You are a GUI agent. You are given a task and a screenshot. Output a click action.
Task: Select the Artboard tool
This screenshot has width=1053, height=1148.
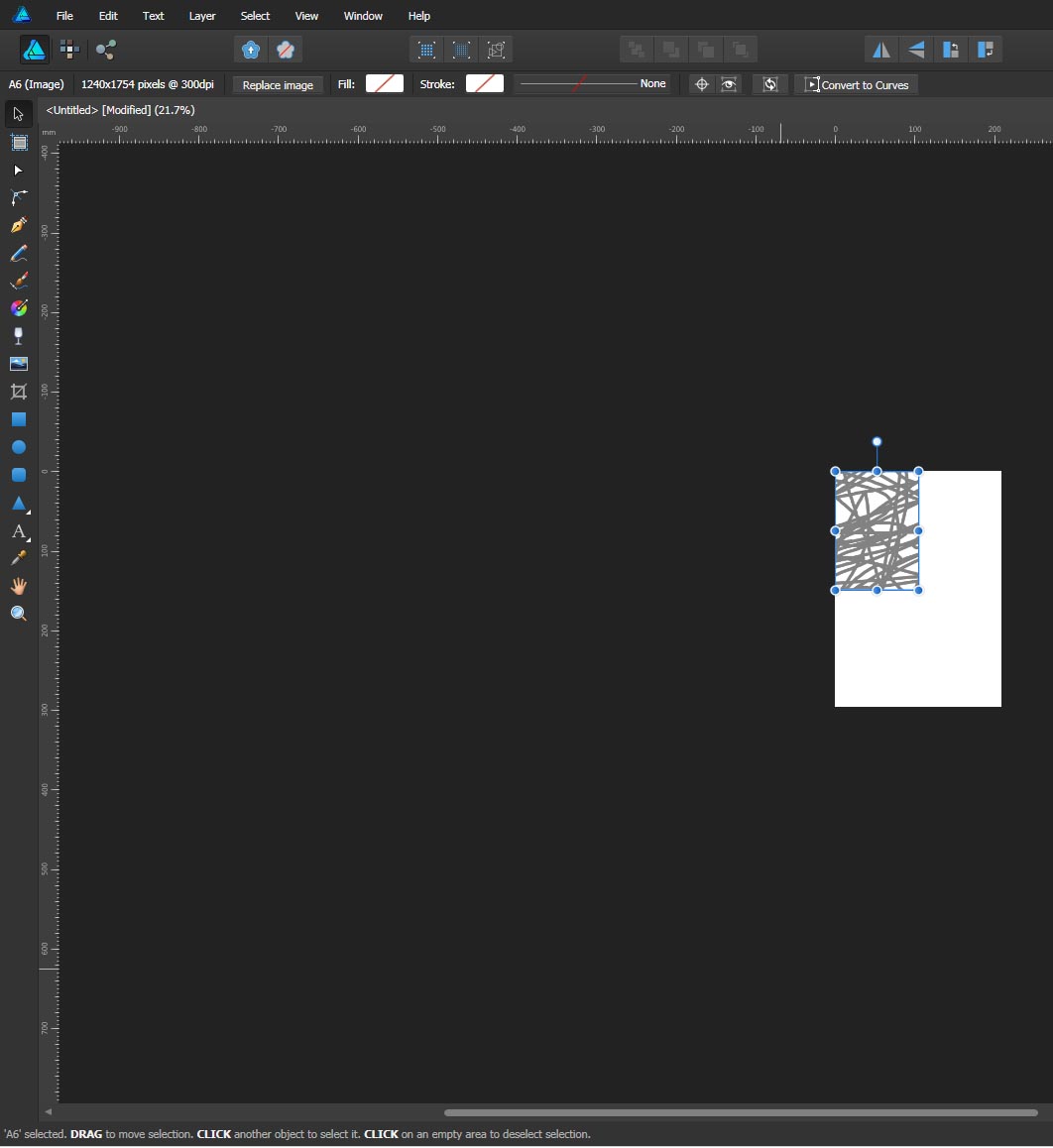click(x=18, y=142)
